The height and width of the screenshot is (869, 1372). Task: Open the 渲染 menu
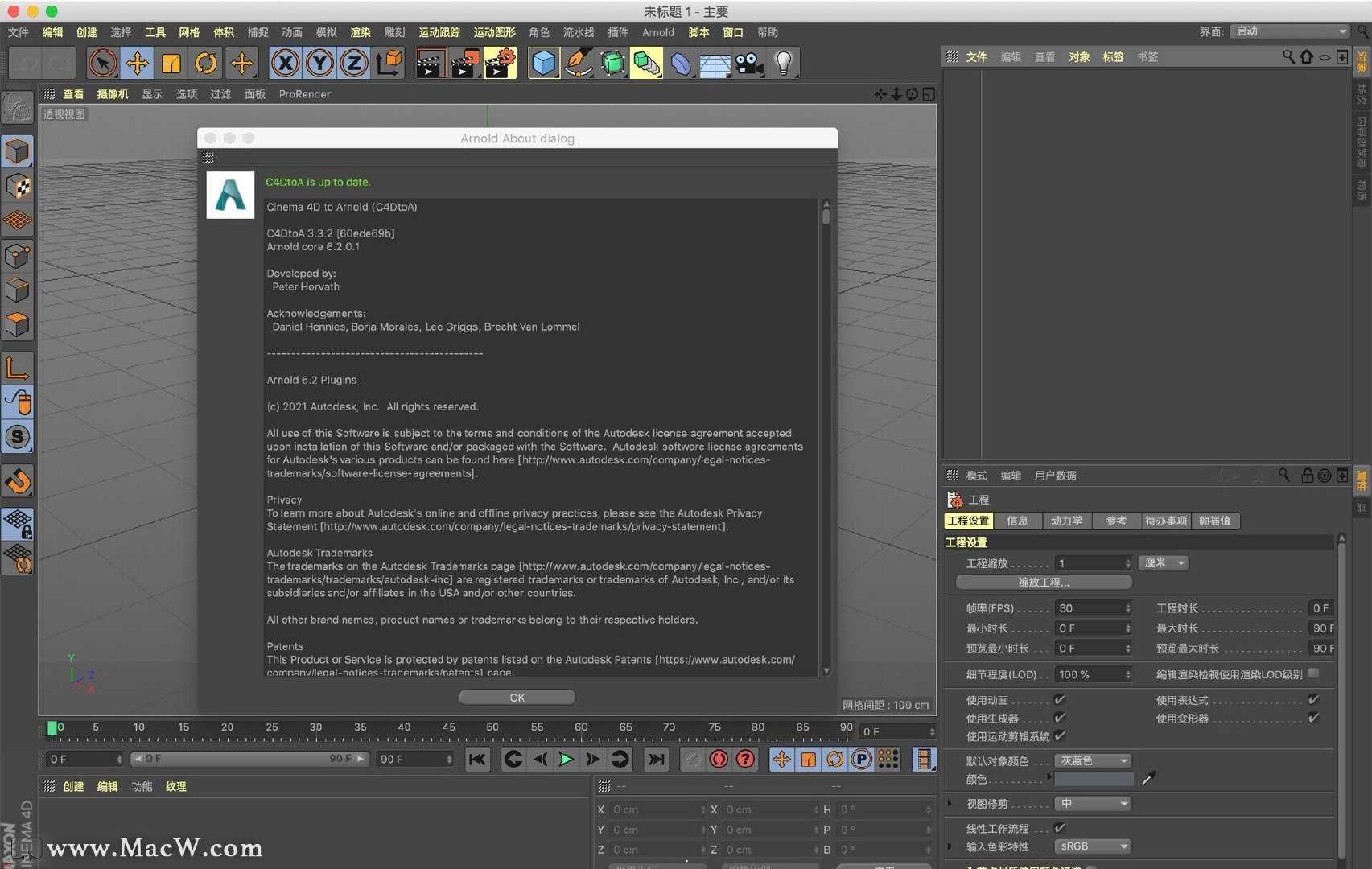(361, 32)
